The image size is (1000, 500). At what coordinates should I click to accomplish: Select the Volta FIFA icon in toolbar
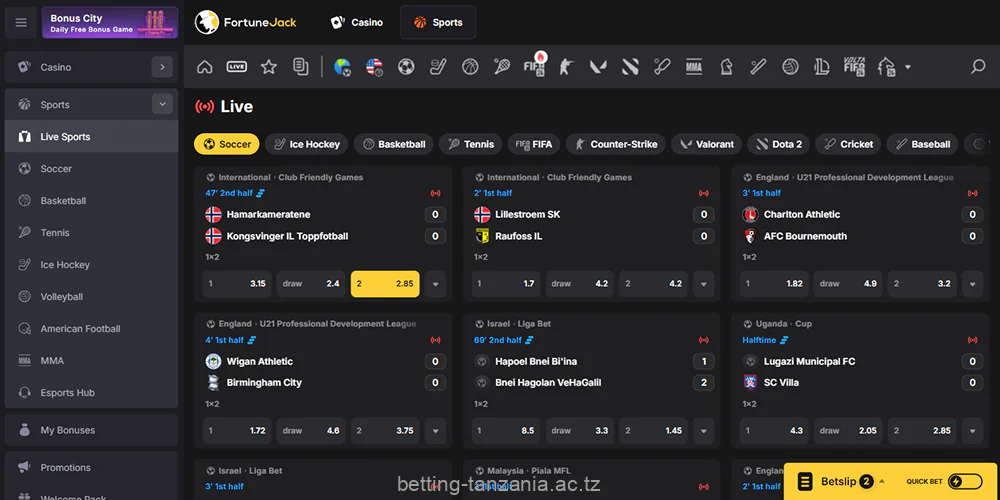click(854, 66)
